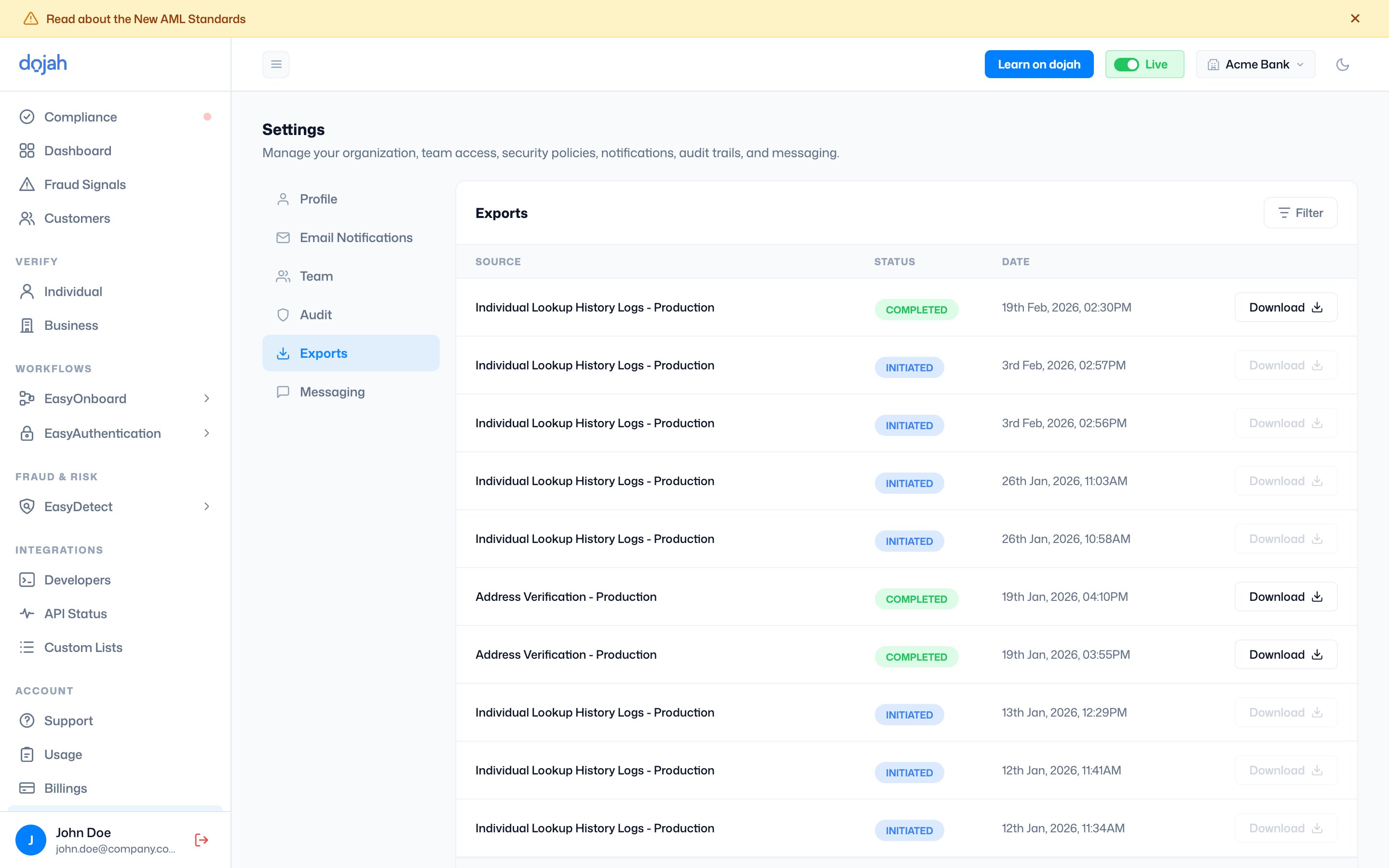Click the Customers people icon

[27, 218]
